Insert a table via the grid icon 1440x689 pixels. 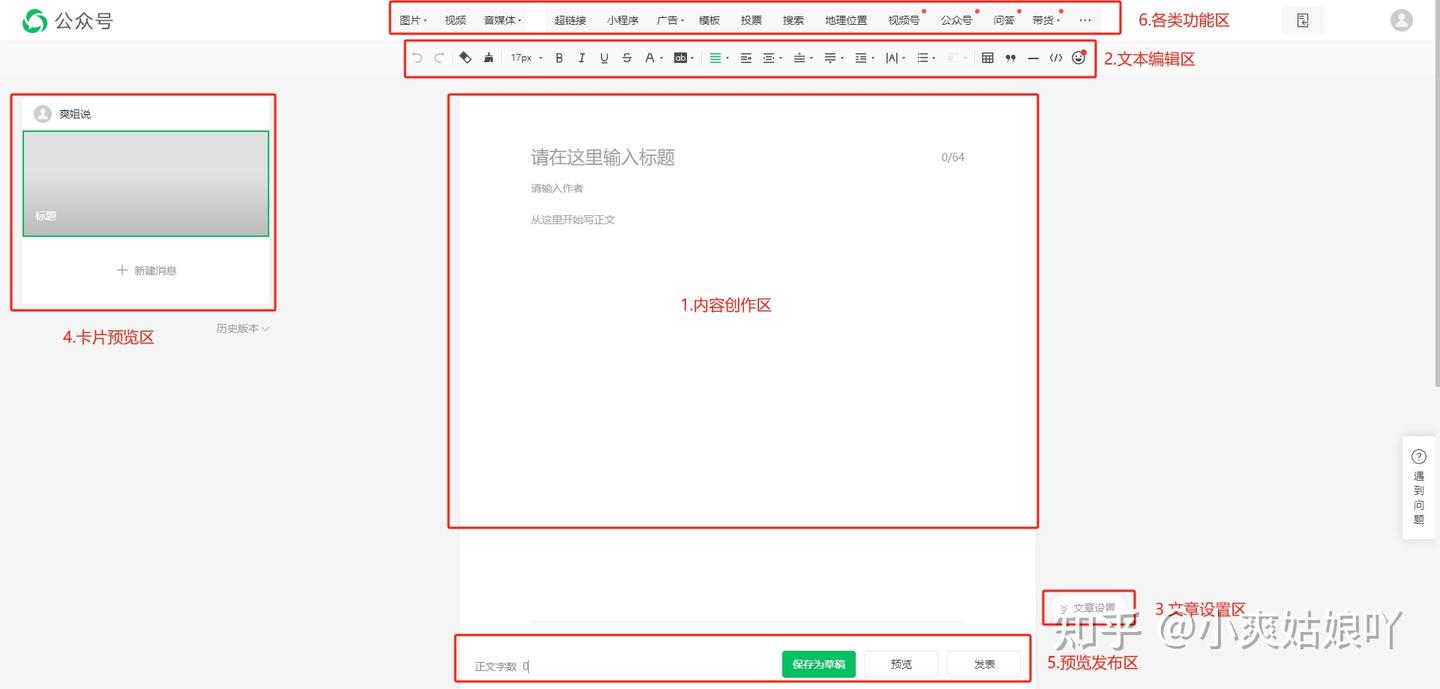click(988, 58)
